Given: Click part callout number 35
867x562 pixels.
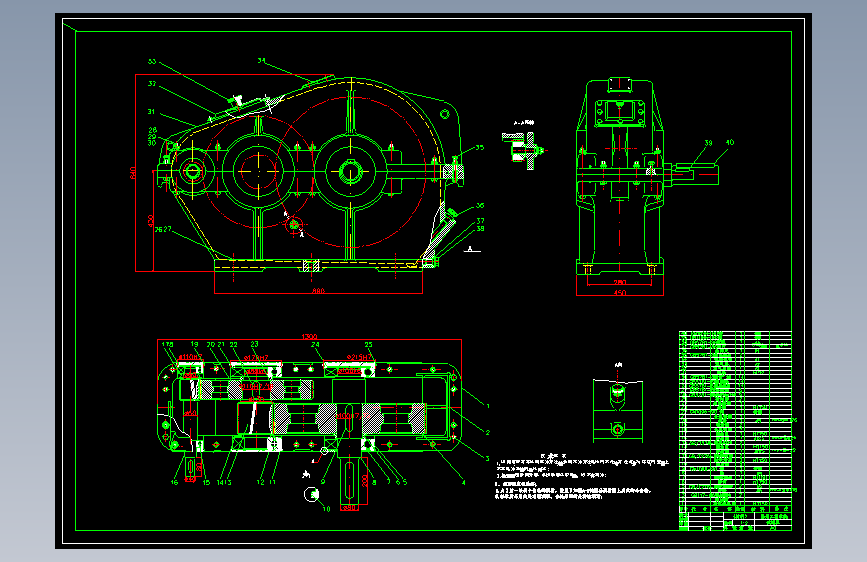Looking at the screenshot, I should coord(479,147).
